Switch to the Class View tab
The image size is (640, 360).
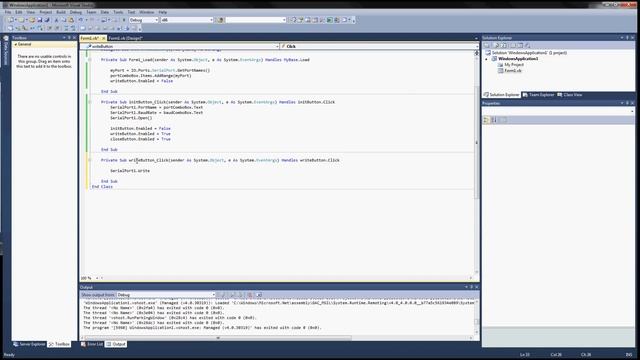pos(570,95)
